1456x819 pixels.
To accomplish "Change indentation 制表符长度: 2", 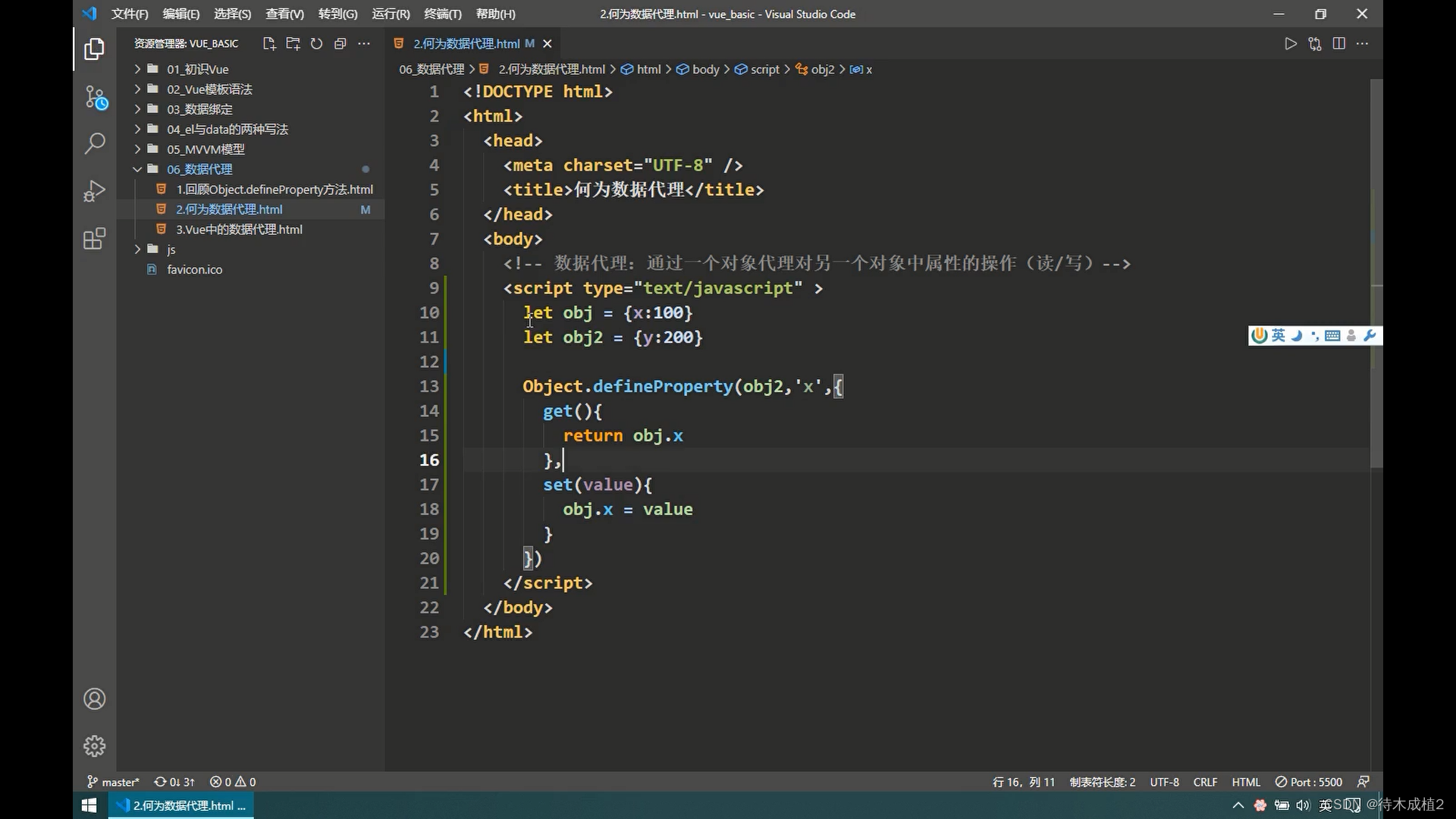I will 1103,782.
